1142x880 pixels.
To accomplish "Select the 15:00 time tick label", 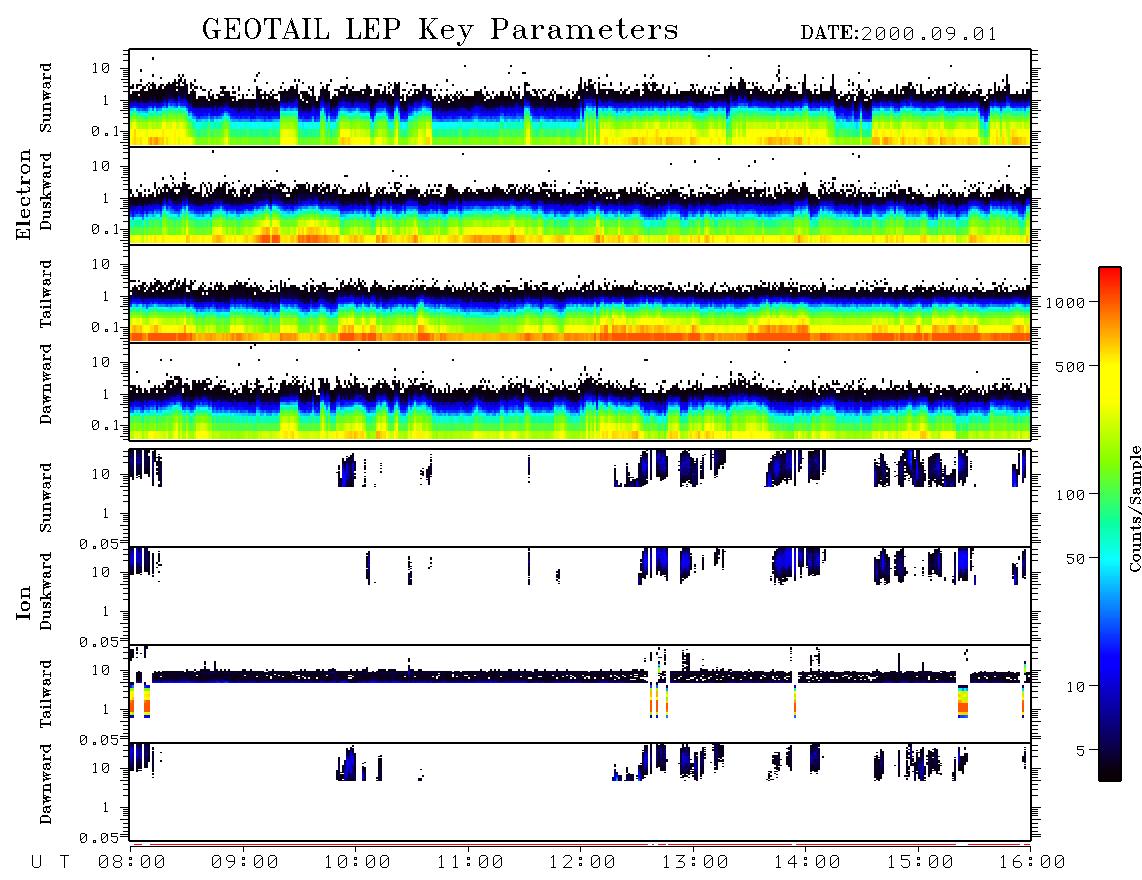I will 920,863.
